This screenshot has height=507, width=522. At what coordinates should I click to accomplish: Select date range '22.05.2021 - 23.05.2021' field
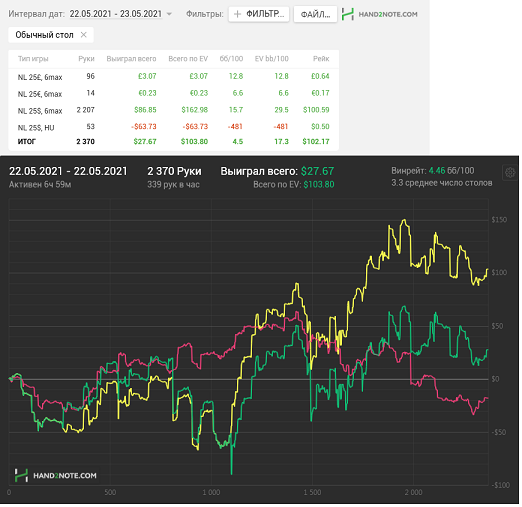(116, 14)
